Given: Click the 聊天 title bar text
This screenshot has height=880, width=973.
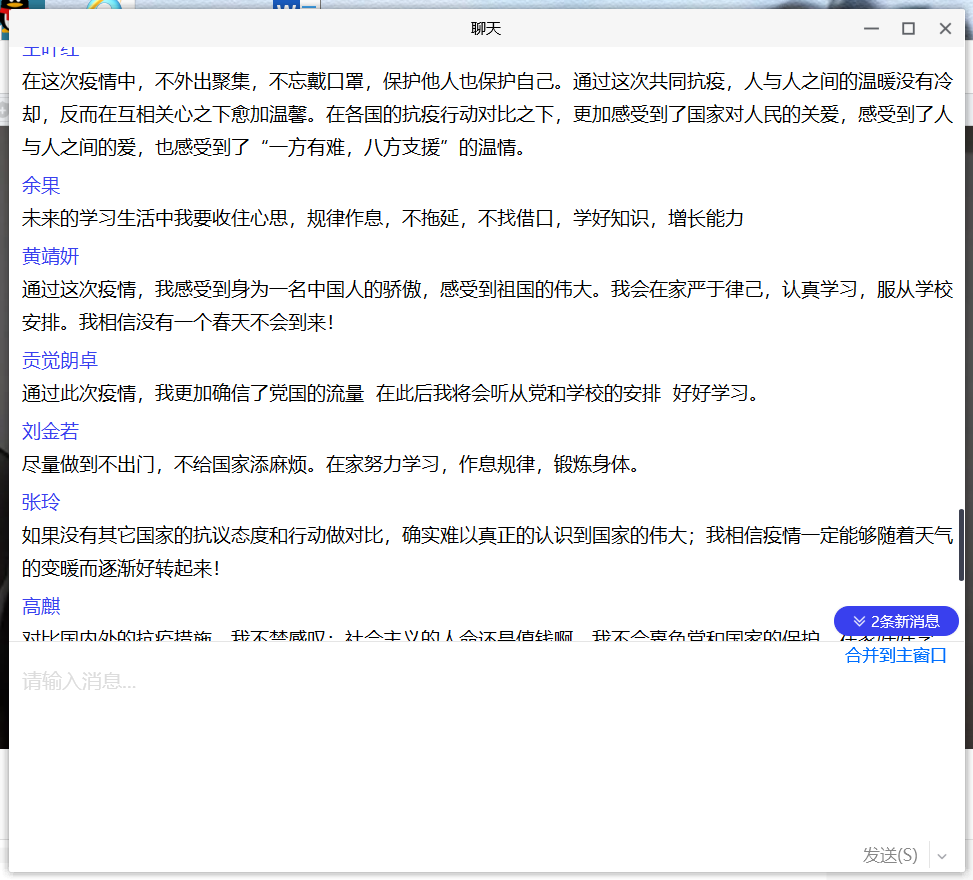Looking at the screenshot, I should coord(486,29).
